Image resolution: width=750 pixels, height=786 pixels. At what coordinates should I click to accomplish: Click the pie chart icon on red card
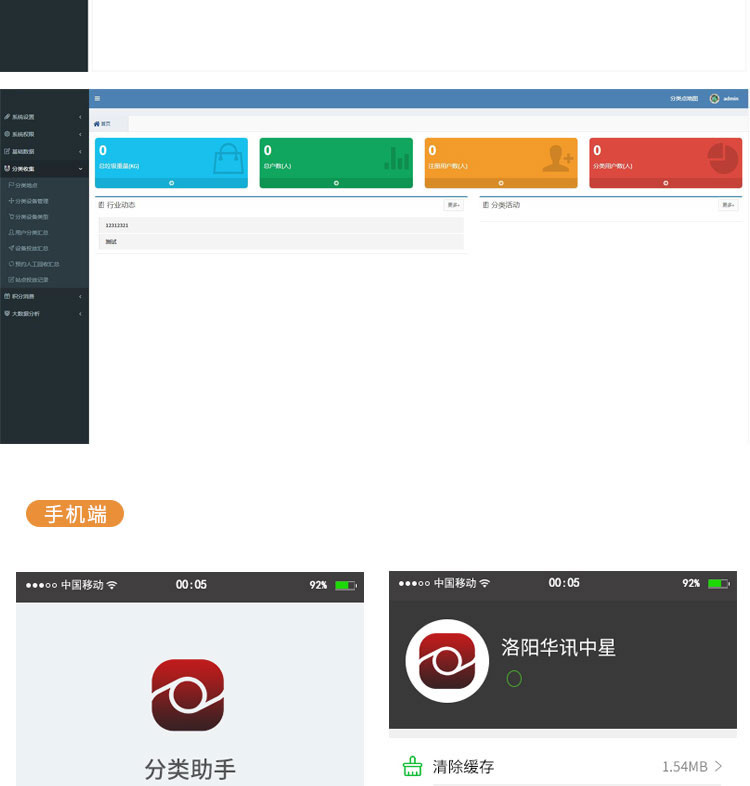pos(722,158)
